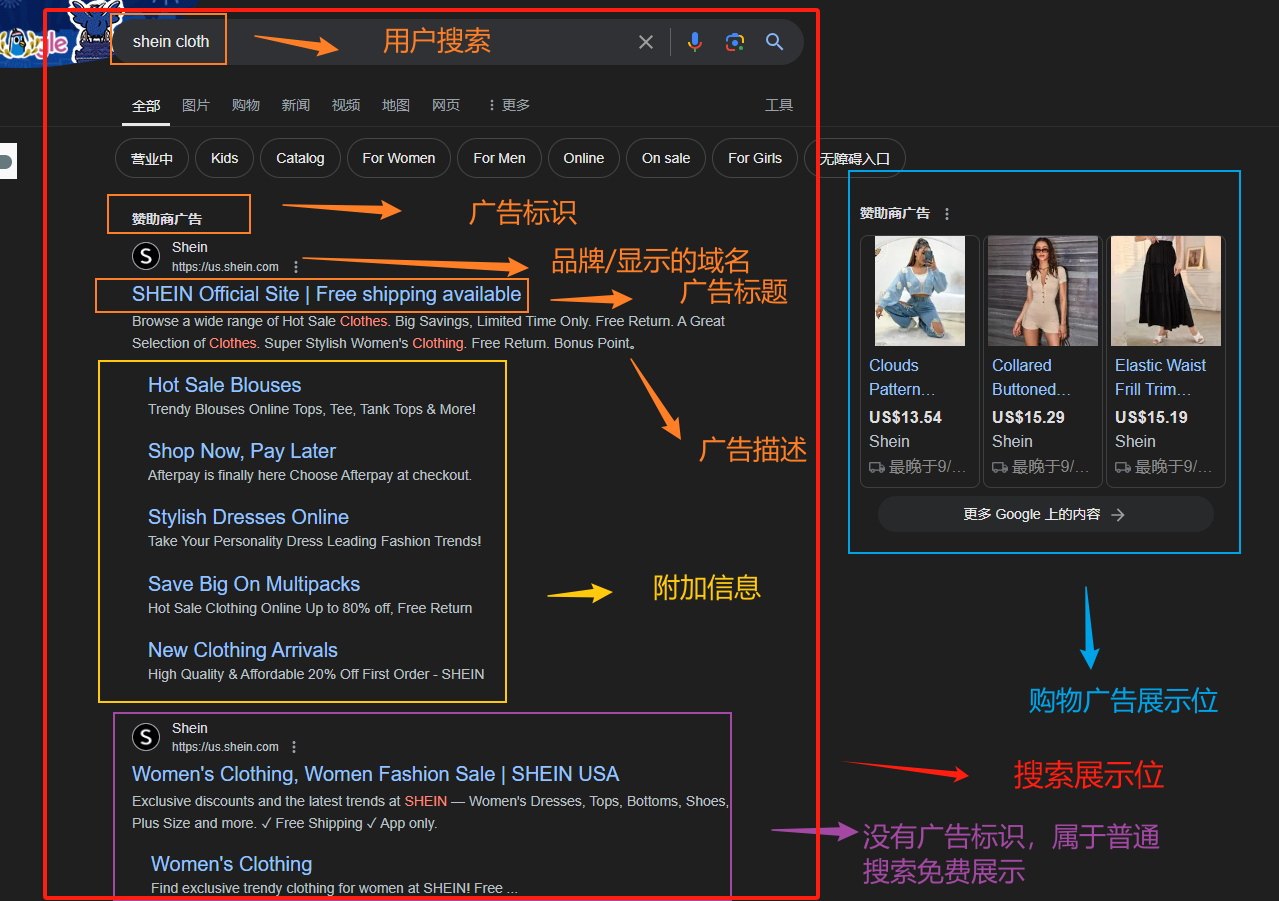This screenshot has width=1279, height=901.
Task: Start voice search with microphone icon
Action: [x=695, y=42]
